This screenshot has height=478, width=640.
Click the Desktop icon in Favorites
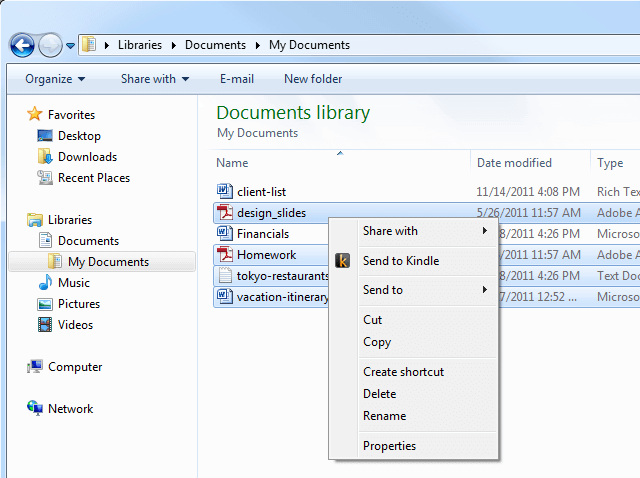pos(45,135)
